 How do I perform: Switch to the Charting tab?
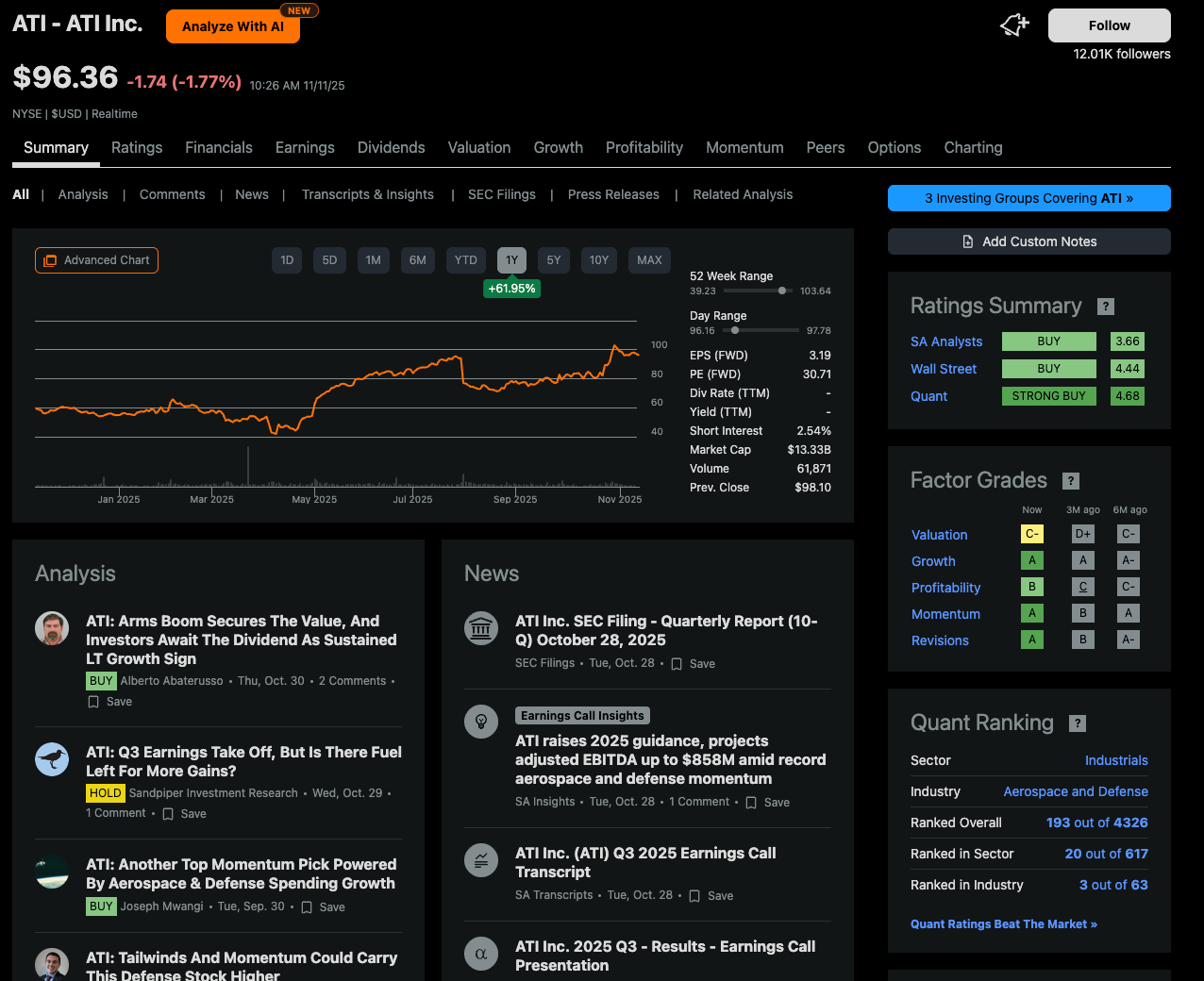tap(973, 148)
